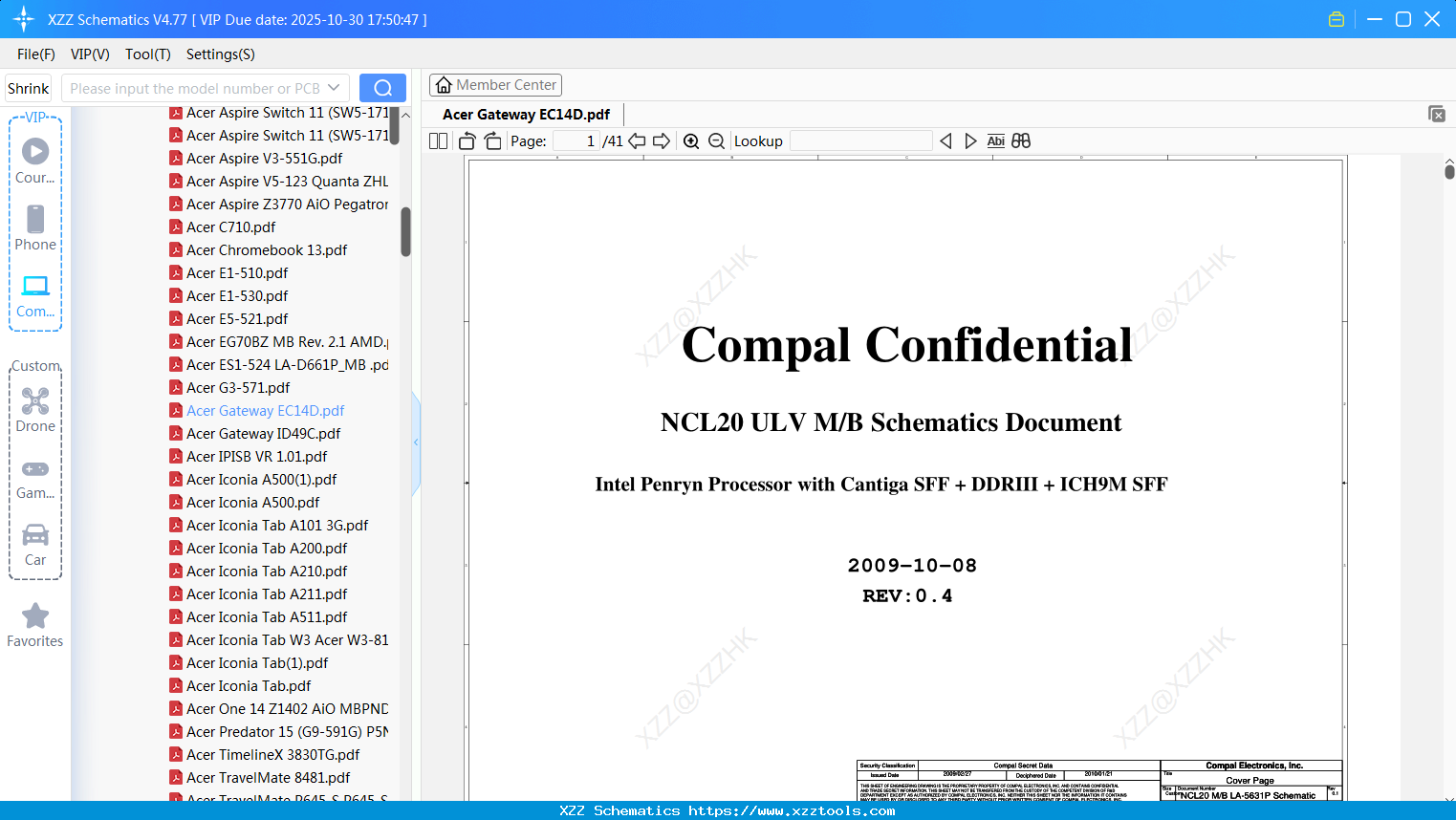The image size is (1456, 820).
Task: Select Acer TimelineX 3830TG.pdf
Action: pyautogui.click(x=265, y=755)
